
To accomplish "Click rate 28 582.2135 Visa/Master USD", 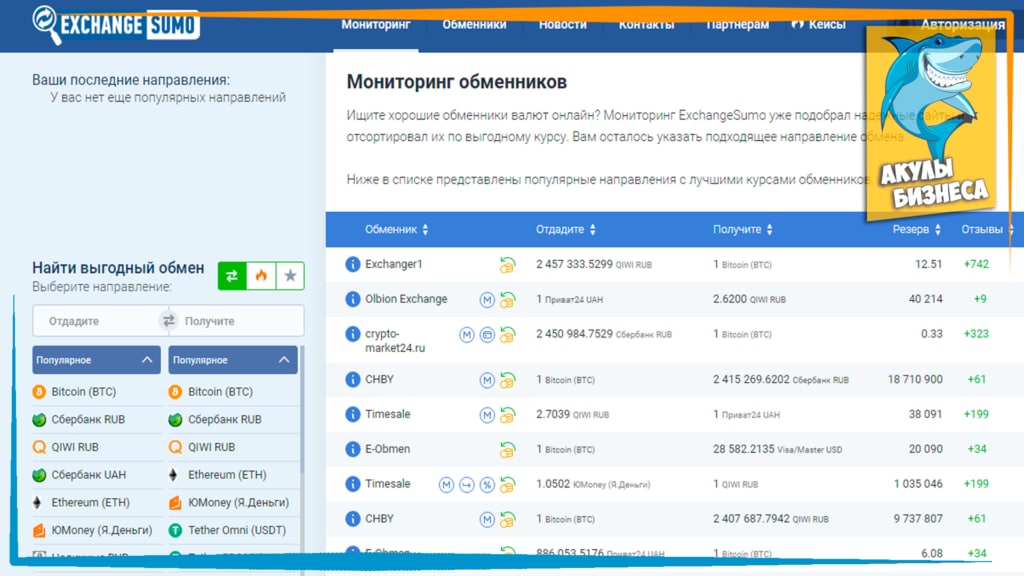I will pos(777,449).
